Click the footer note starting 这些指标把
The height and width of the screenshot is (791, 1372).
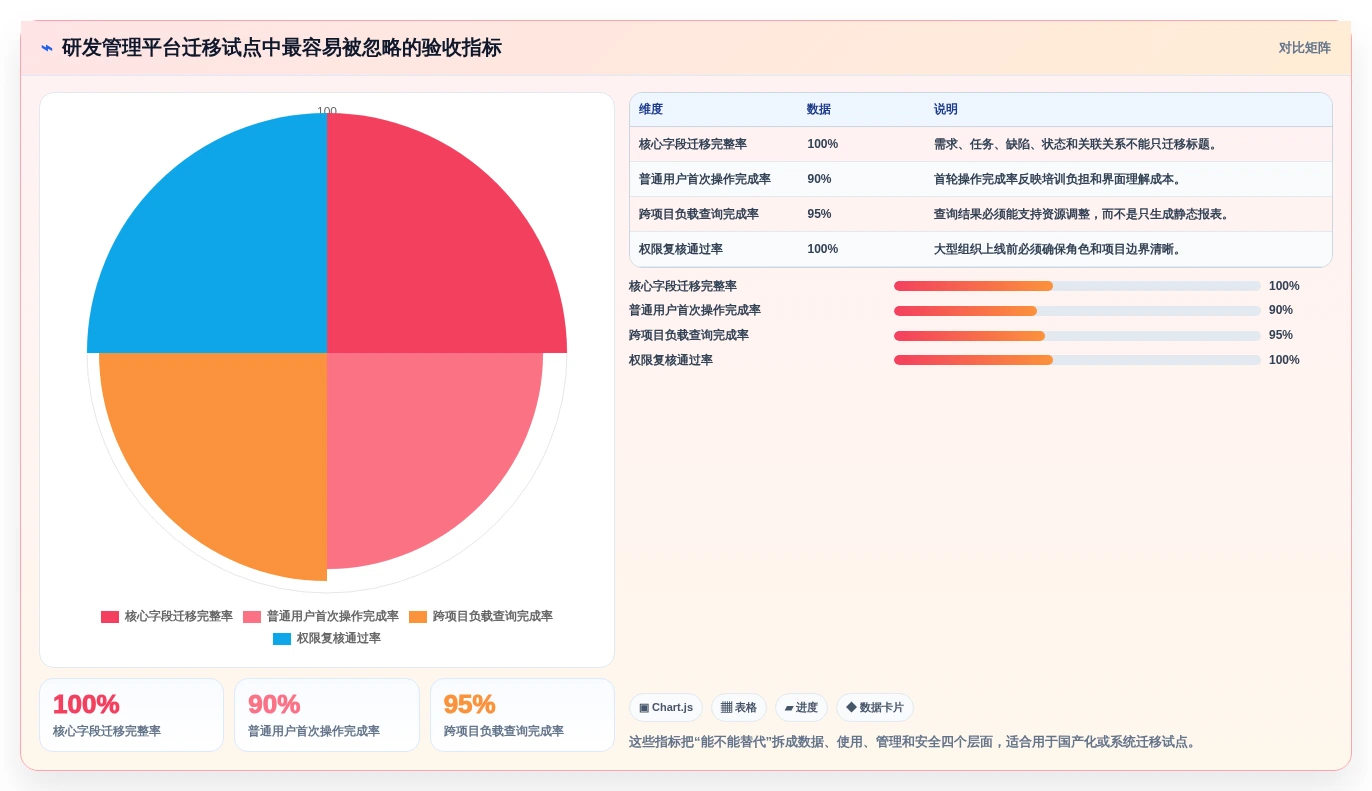coord(914,742)
